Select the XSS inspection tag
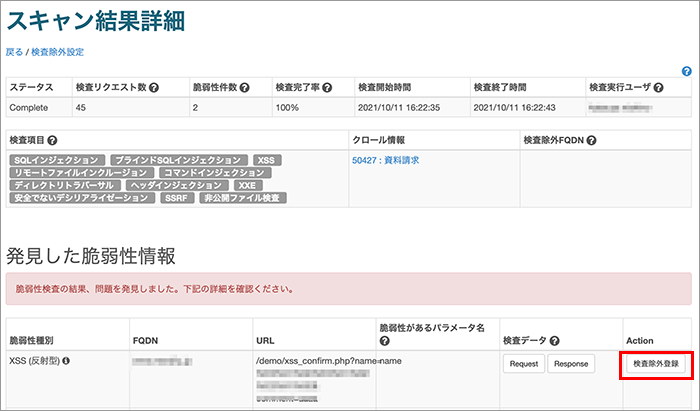 pos(267,160)
